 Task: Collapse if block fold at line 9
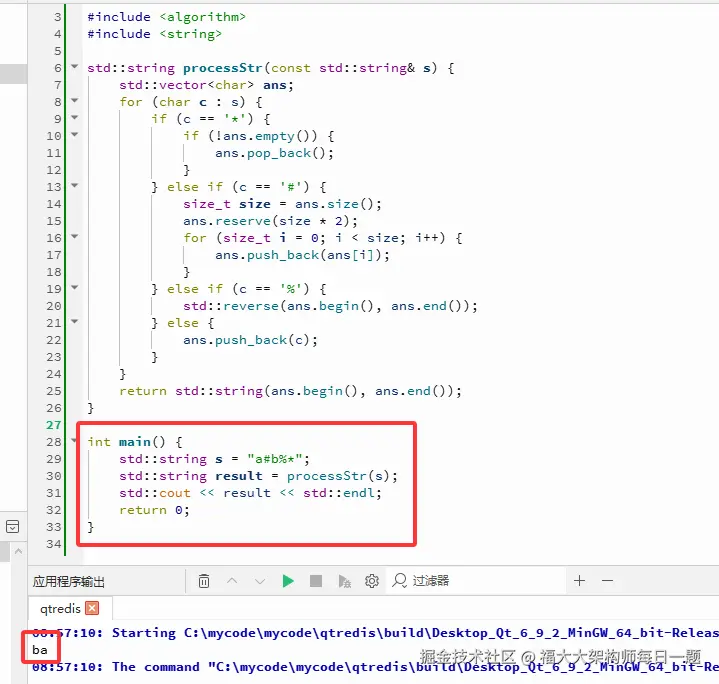click(74, 117)
